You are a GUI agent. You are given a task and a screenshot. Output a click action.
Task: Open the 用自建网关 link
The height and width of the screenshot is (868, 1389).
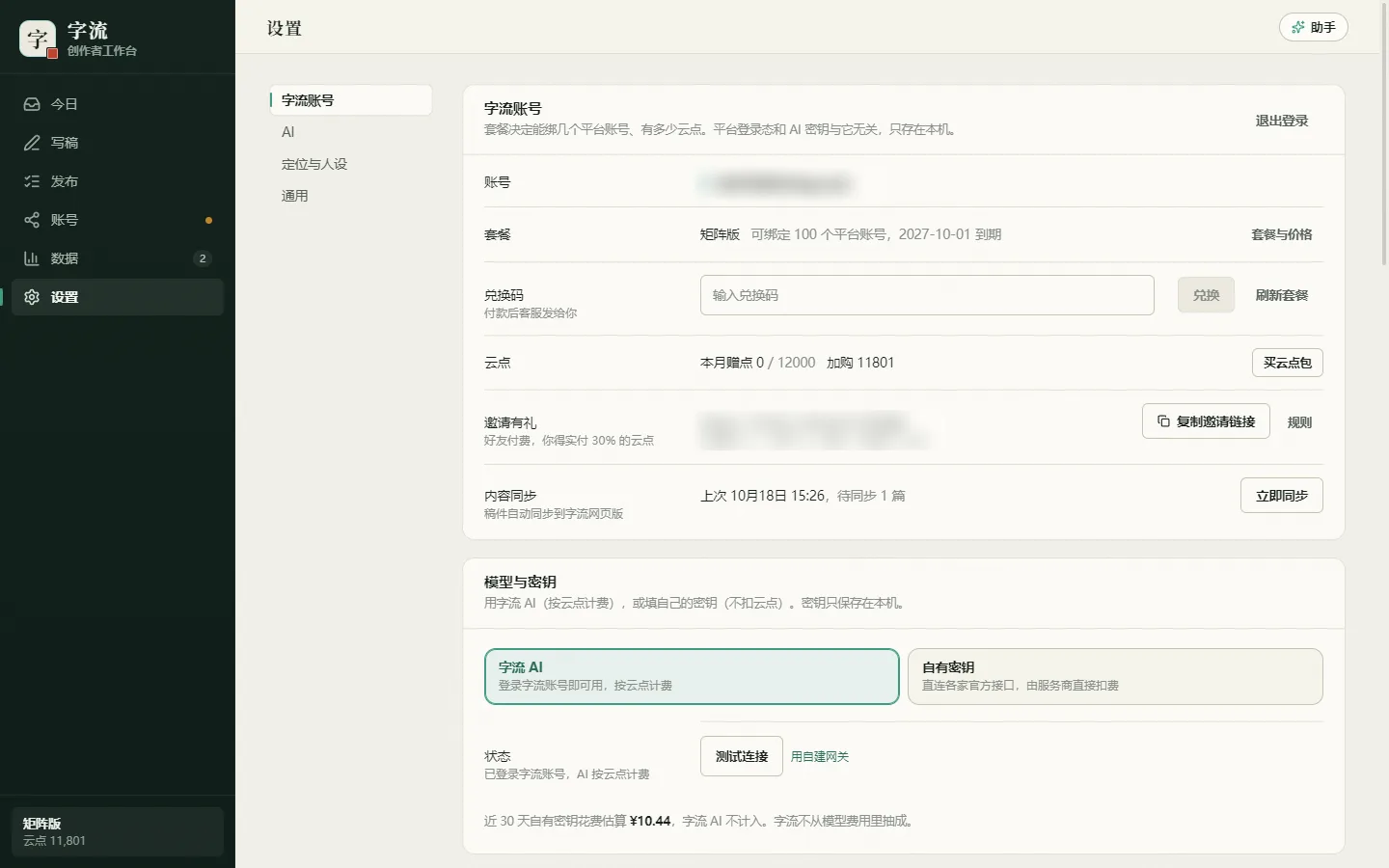click(820, 757)
